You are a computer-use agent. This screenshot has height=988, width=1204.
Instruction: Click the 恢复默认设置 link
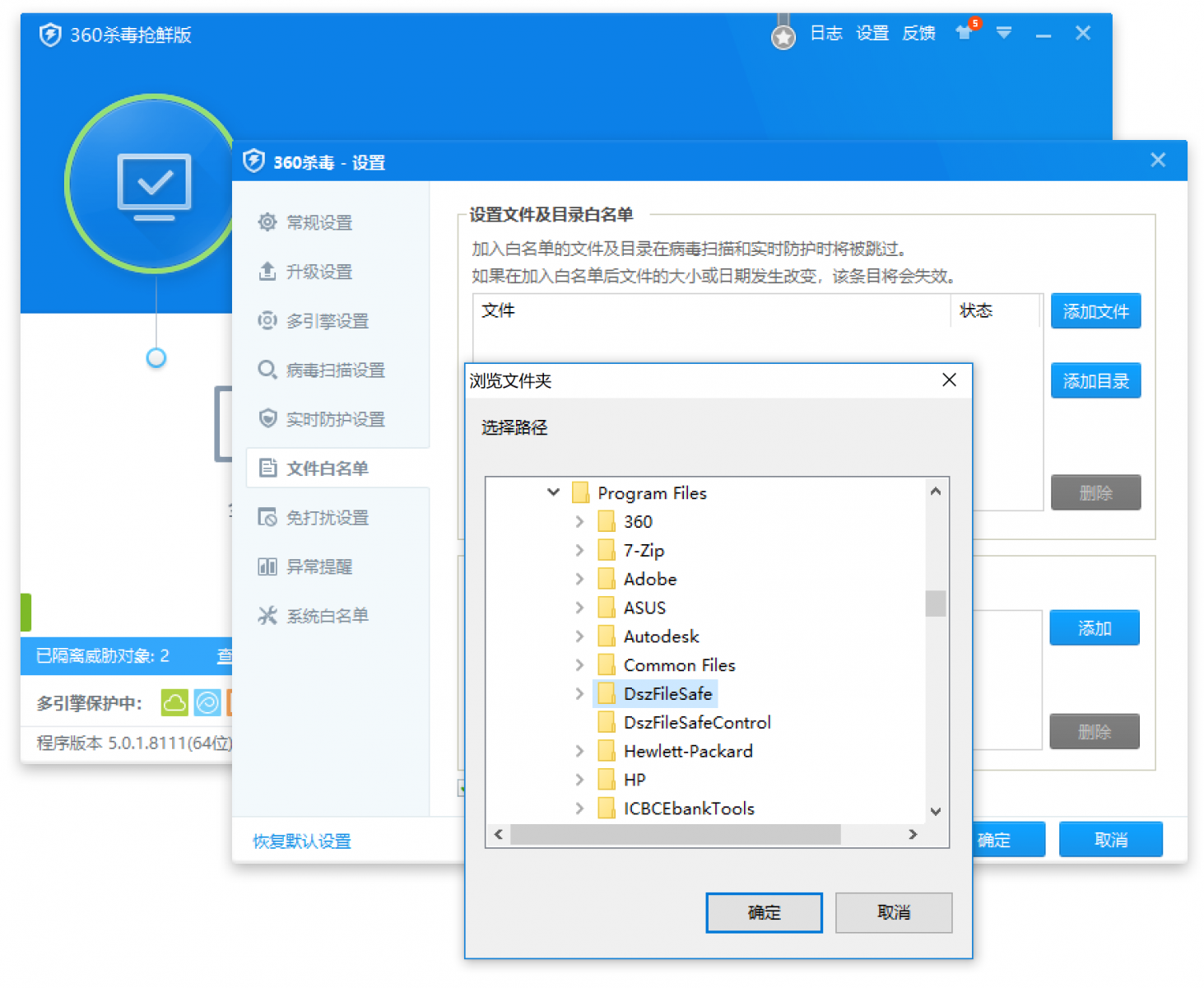pos(302,841)
